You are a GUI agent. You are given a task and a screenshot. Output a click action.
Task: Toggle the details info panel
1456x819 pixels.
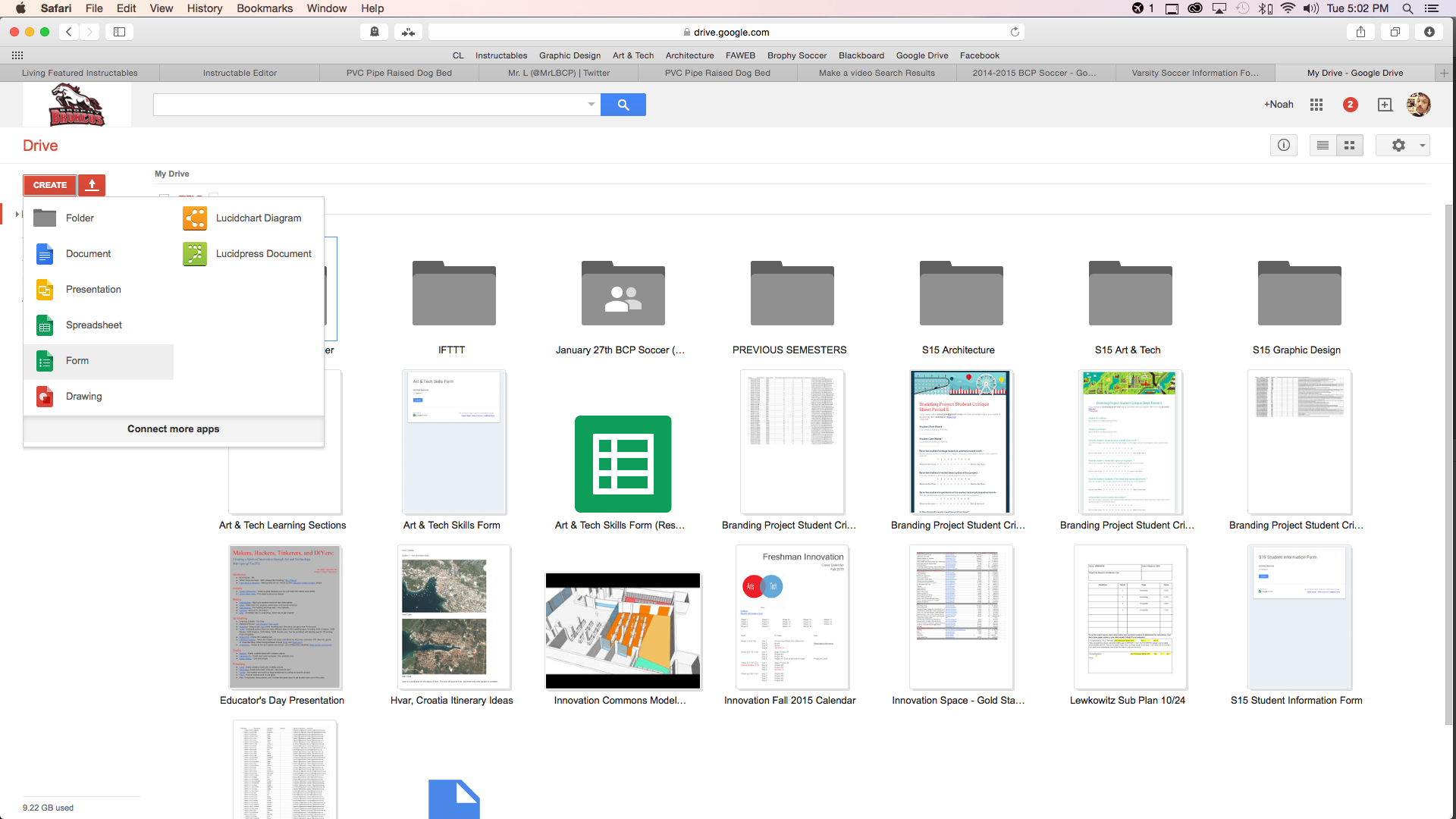click(1284, 146)
